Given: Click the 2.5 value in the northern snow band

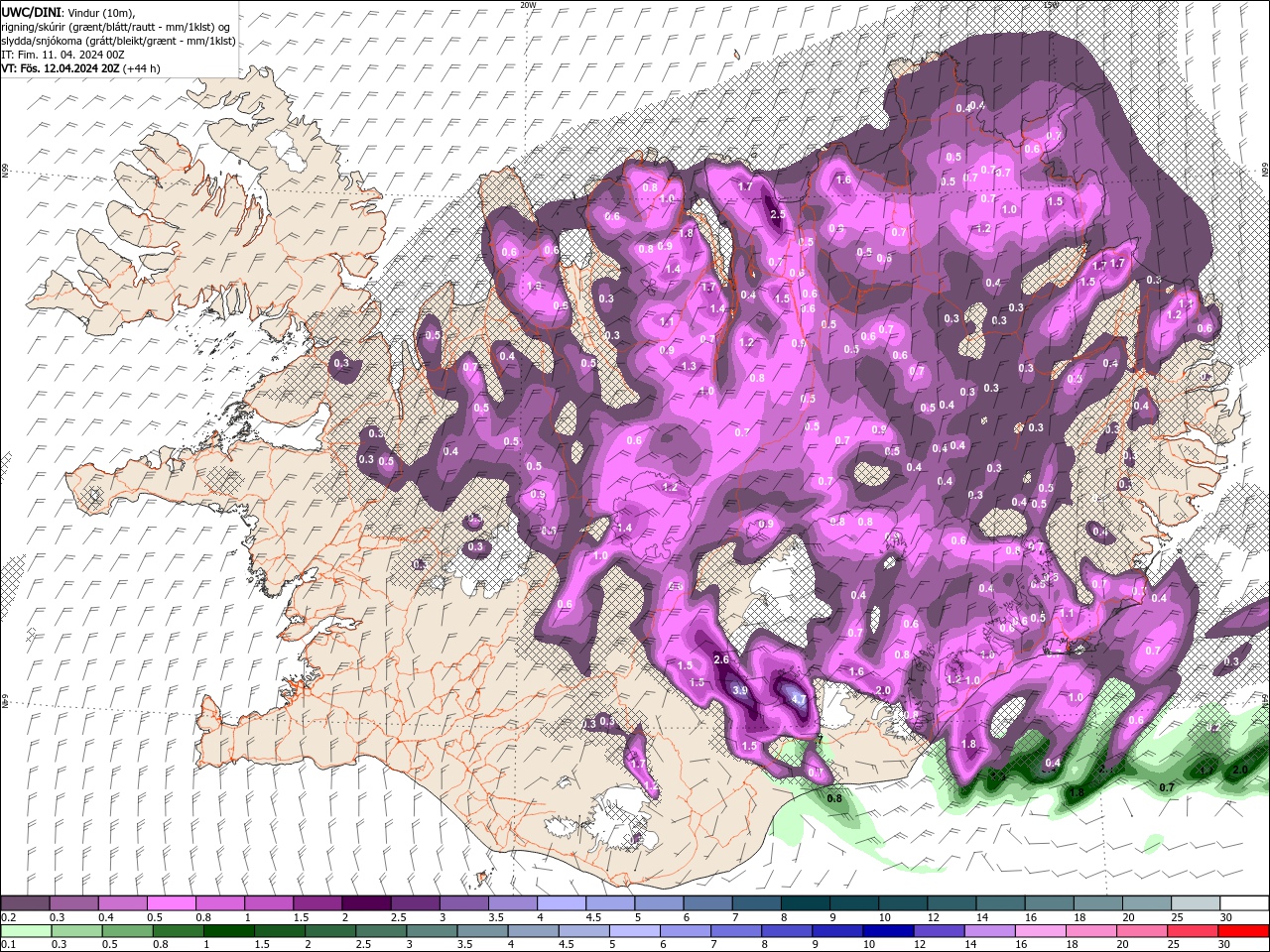Looking at the screenshot, I should [x=778, y=214].
